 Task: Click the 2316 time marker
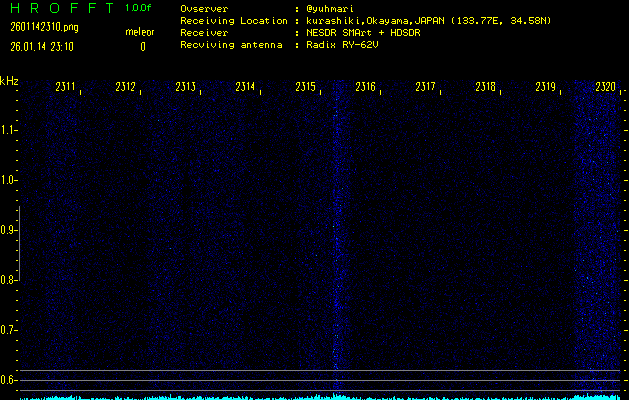tap(365, 87)
